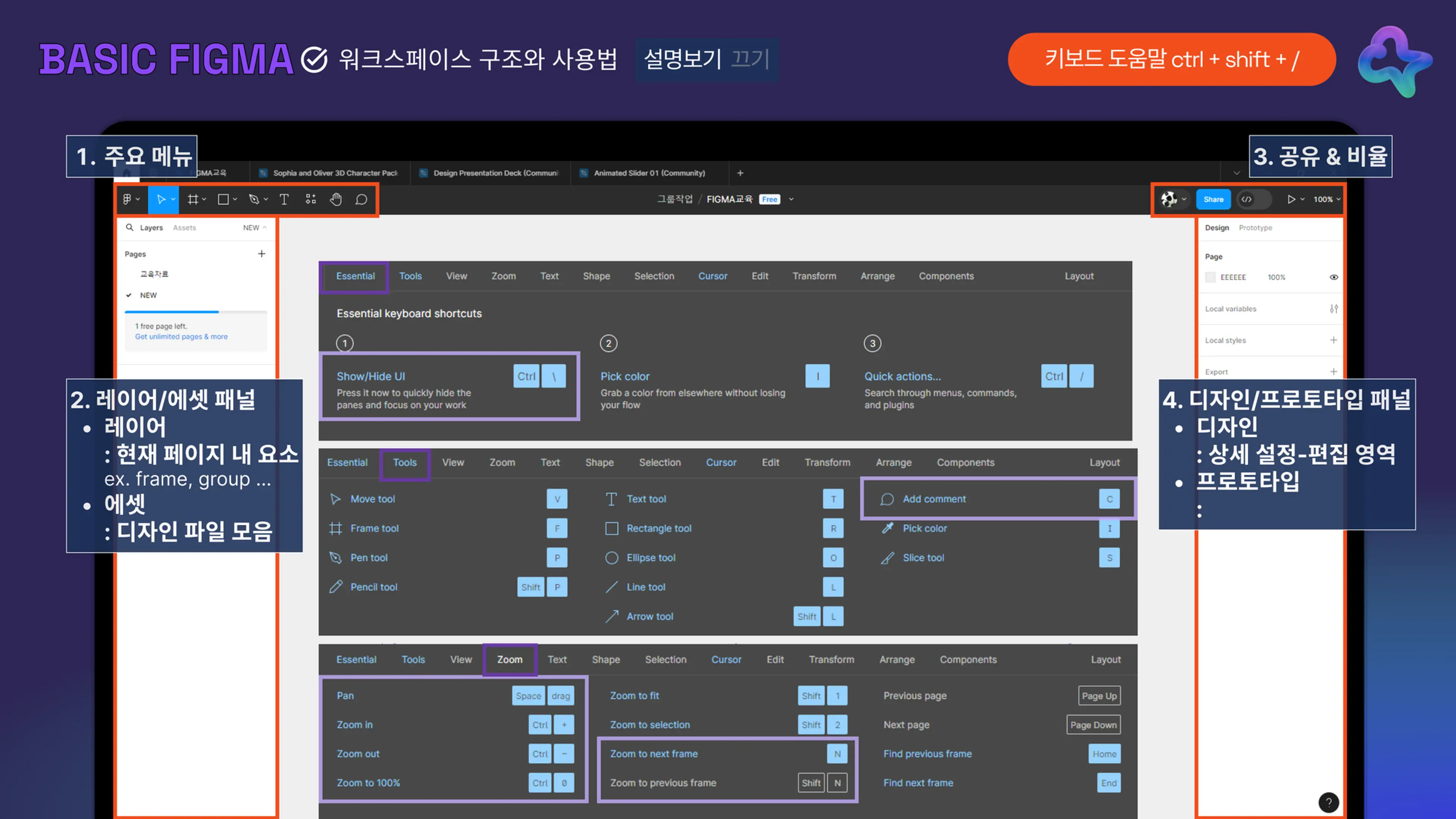Image resolution: width=1456 pixels, height=819 pixels.
Task: Open the file name dropdown chevron beside Free
Action: (x=791, y=199)
